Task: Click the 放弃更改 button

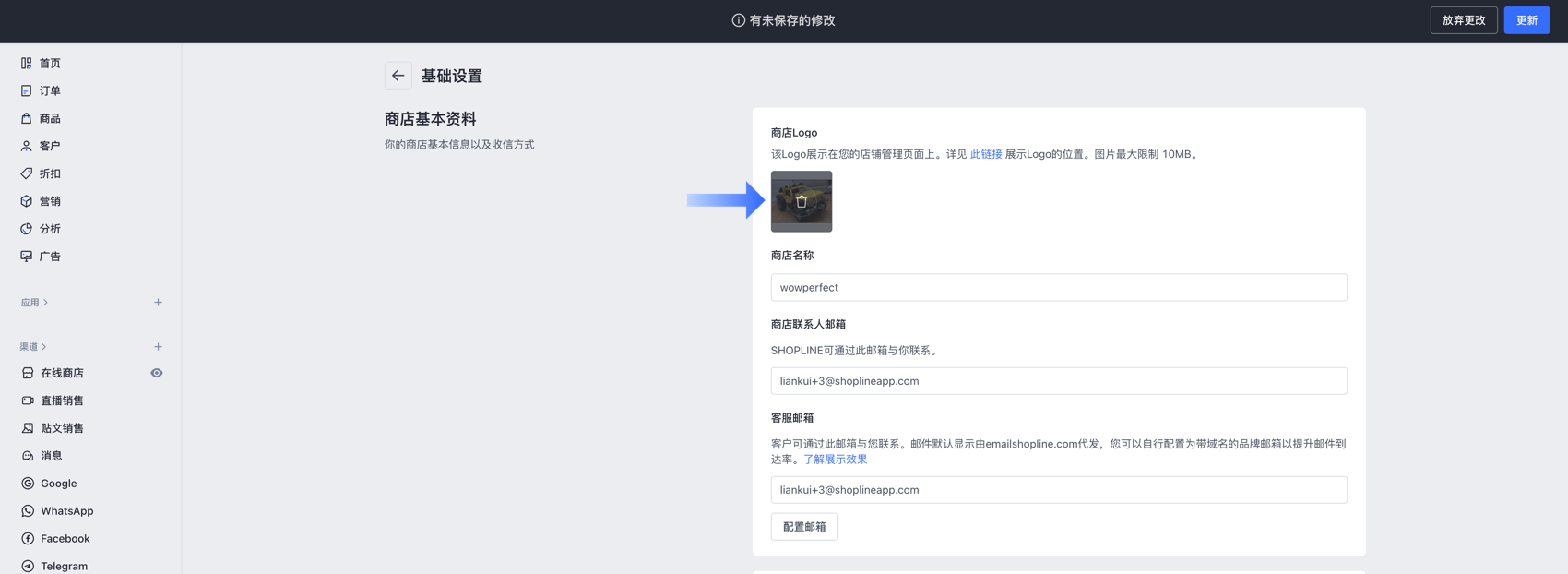Action: [1463, 20]
